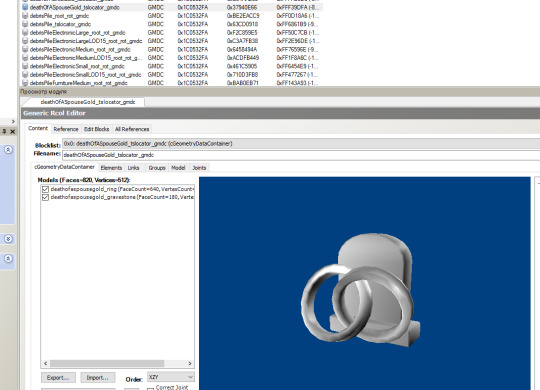This screenshot has width=540, height=390.
Task: Click the Export... button
Action: click(x=58, y=378)
